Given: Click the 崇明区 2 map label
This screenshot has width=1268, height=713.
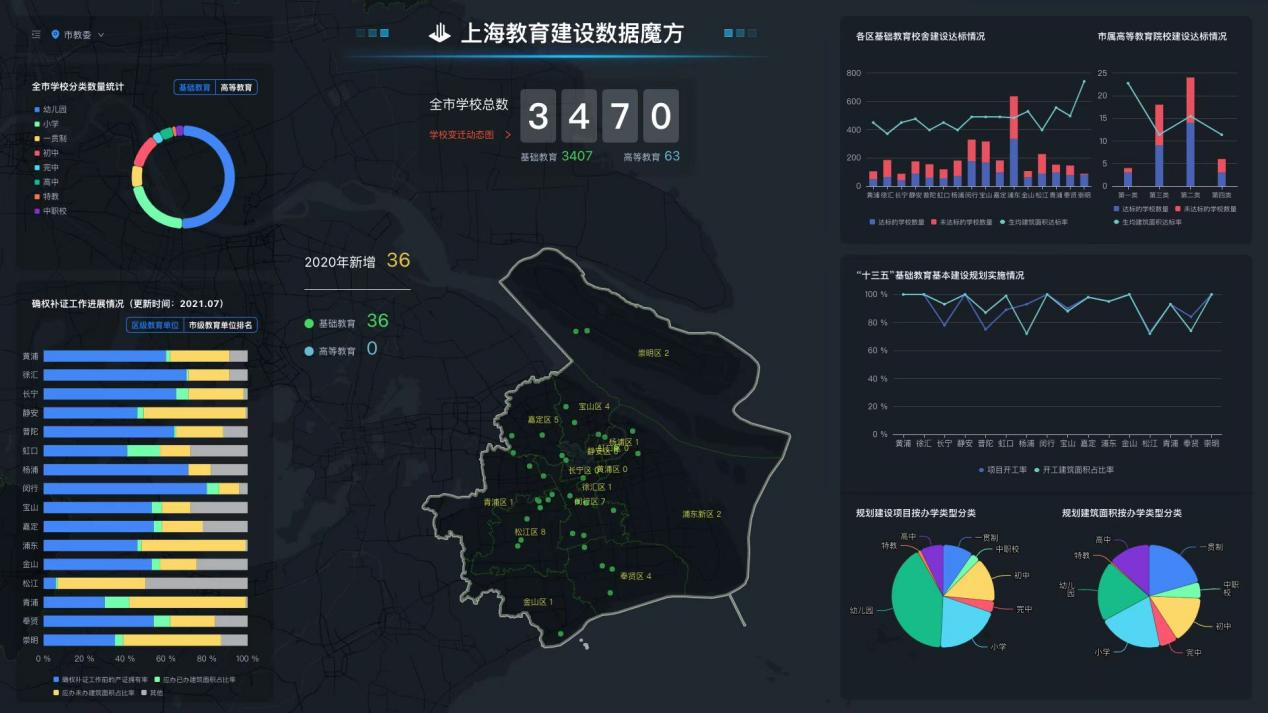Looking at the screenshot, I should pyautogui.click(x=653, y=353).
